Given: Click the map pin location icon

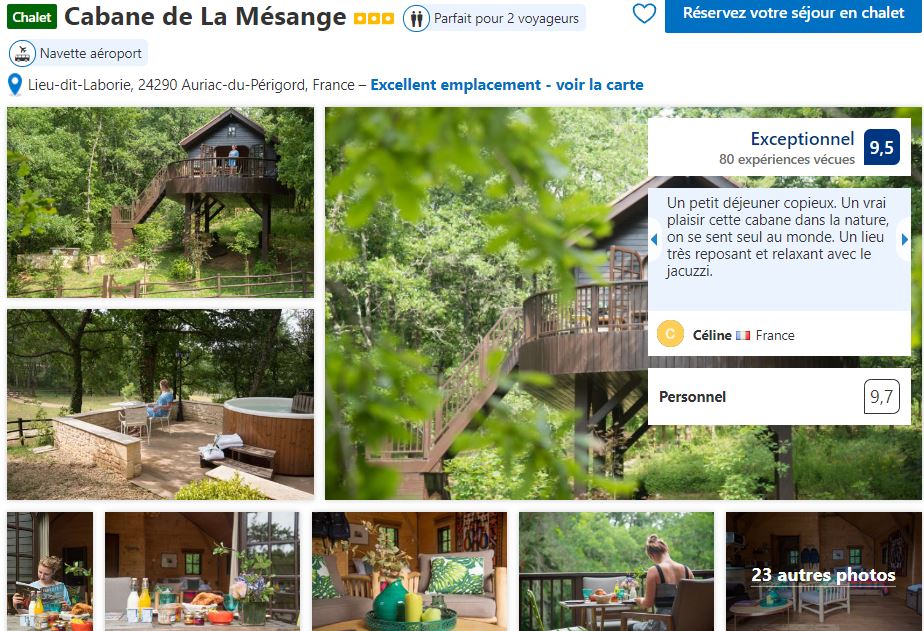Looking at the screenshot, I should 15,85.
